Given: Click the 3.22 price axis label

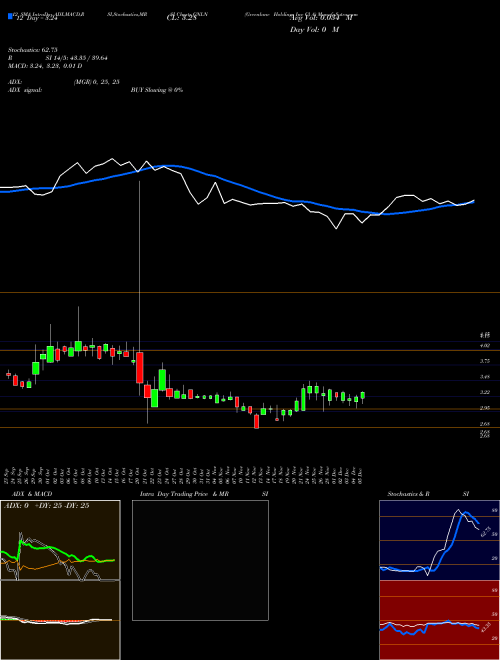Looking at the screenshot, I should [485, 392].
